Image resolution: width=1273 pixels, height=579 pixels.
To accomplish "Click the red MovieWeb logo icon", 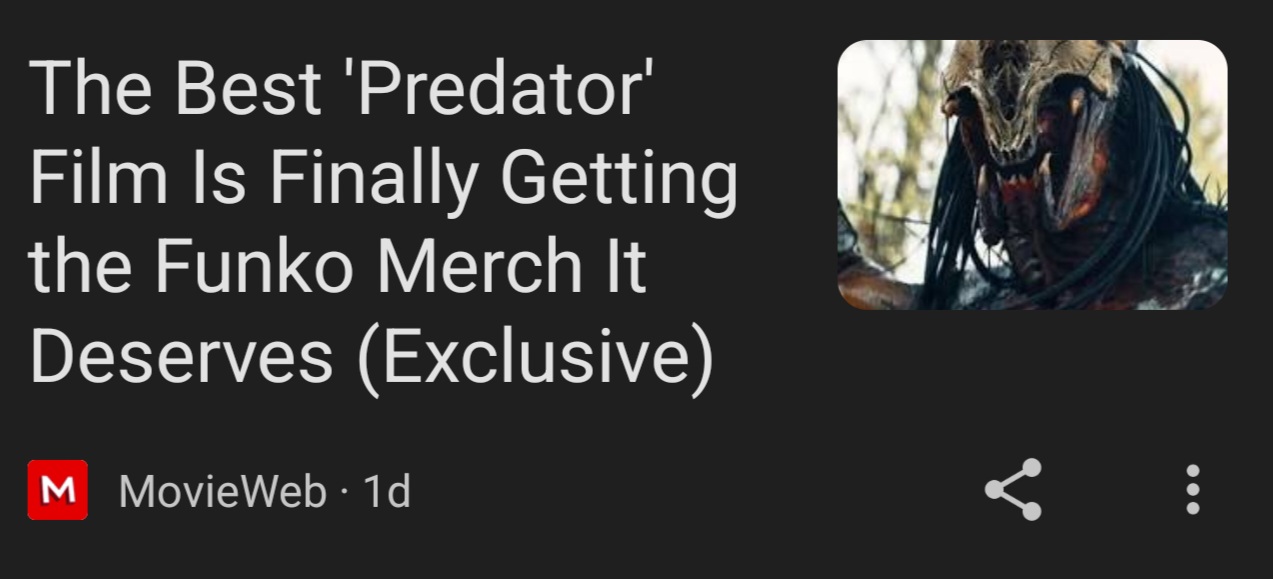I will tap(58, 490).
